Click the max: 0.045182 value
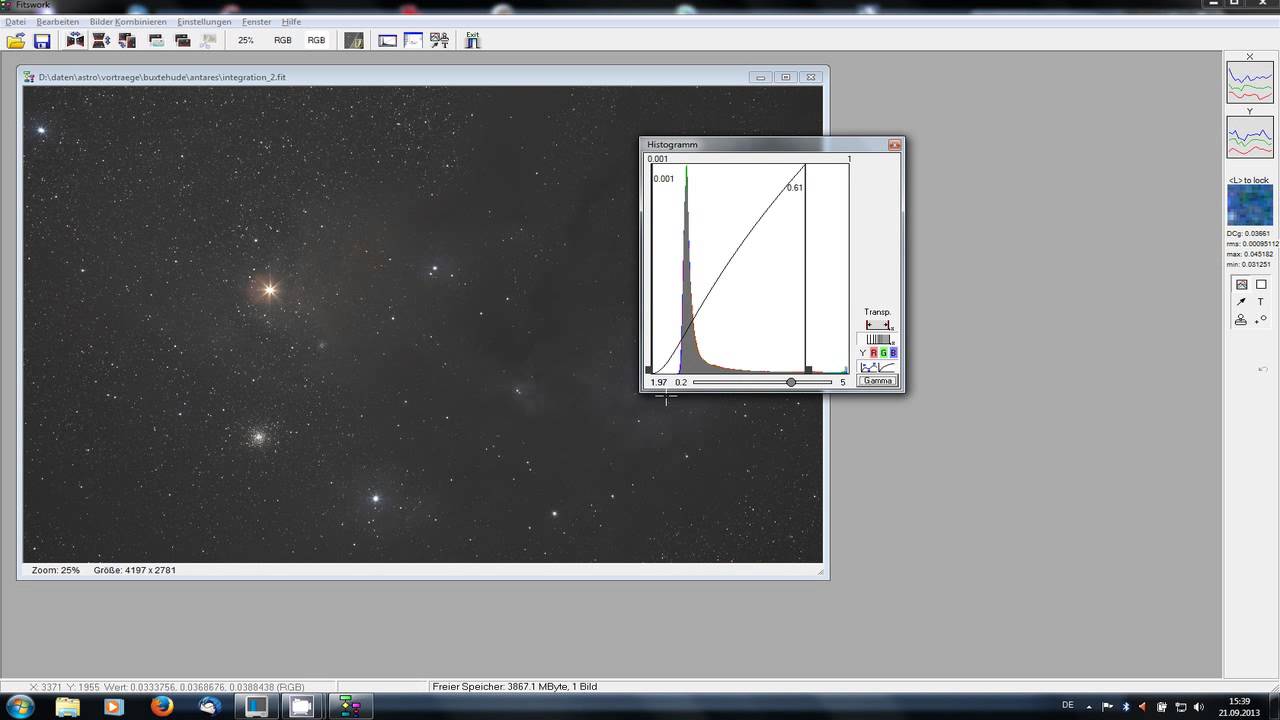Image resolution: width=1280 pixels, height=720 pixels. tap(1251, 254)
